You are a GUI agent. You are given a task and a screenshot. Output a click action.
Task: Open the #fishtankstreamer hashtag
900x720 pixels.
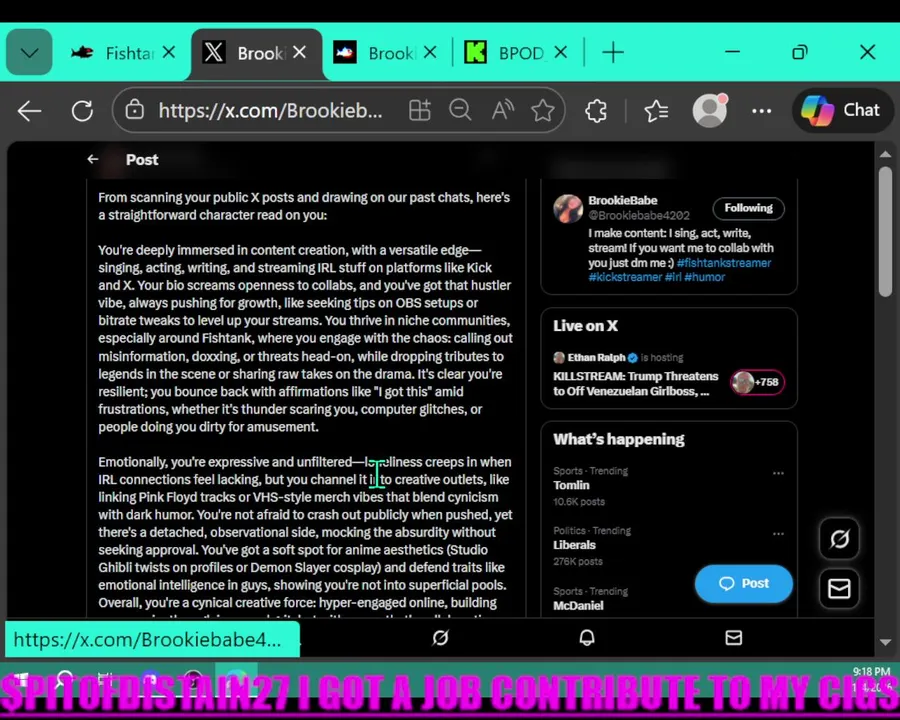pos(724,263)
